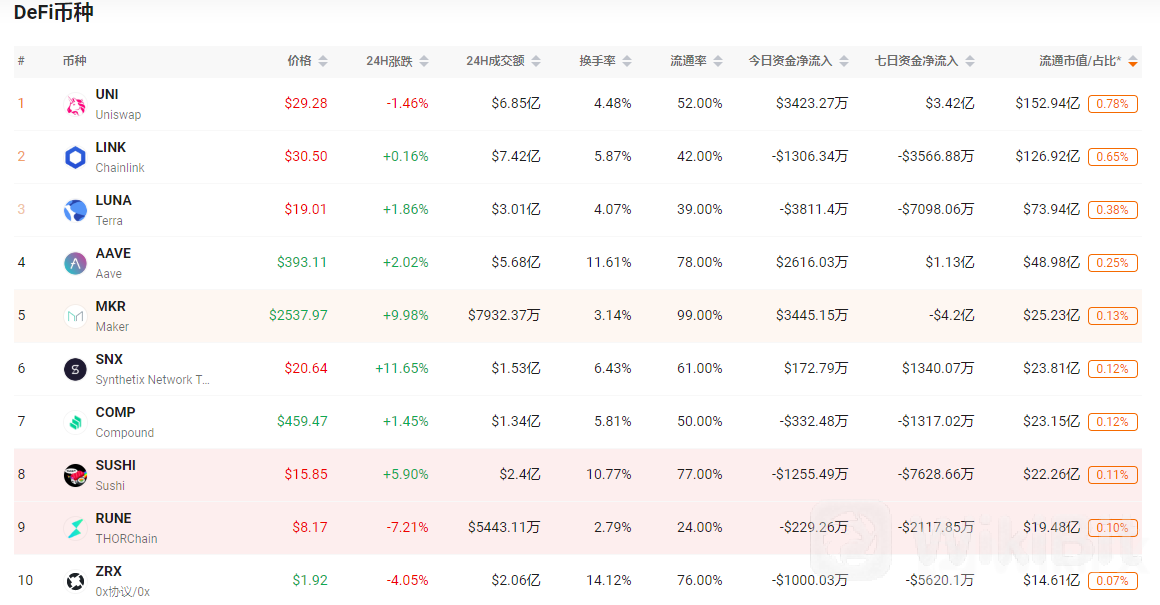Select the MKR seven-day inflow -$4.2亿
Image resolution: width=1160 pixels, height=605 pixels.
[952, 316]
